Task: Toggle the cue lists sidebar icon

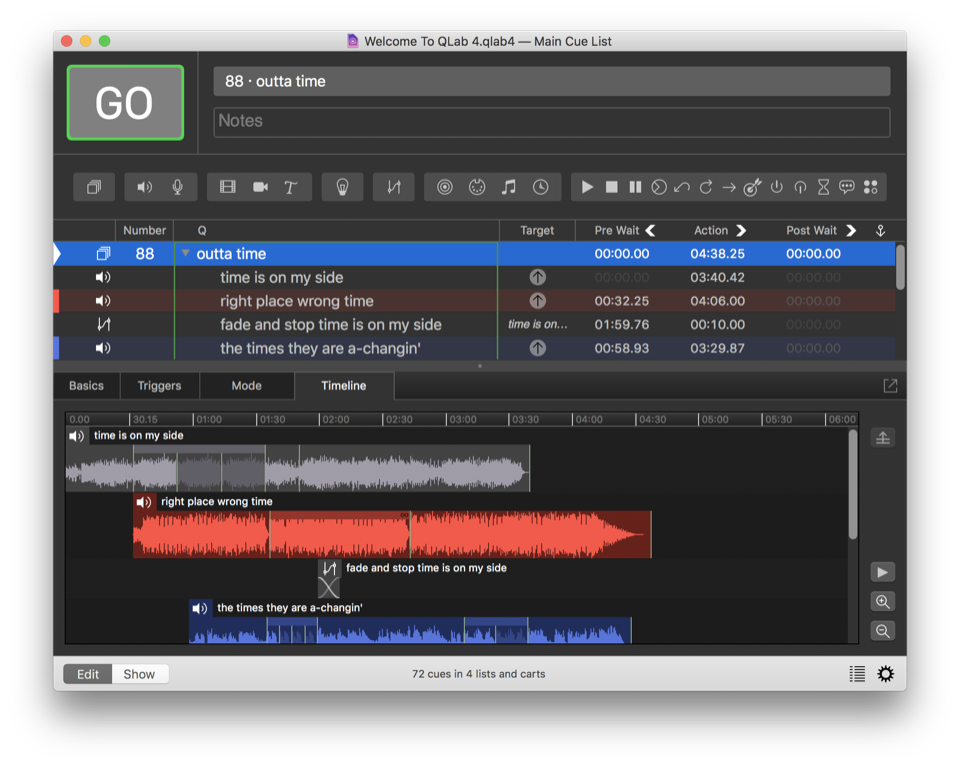Action: click(857, 674)
